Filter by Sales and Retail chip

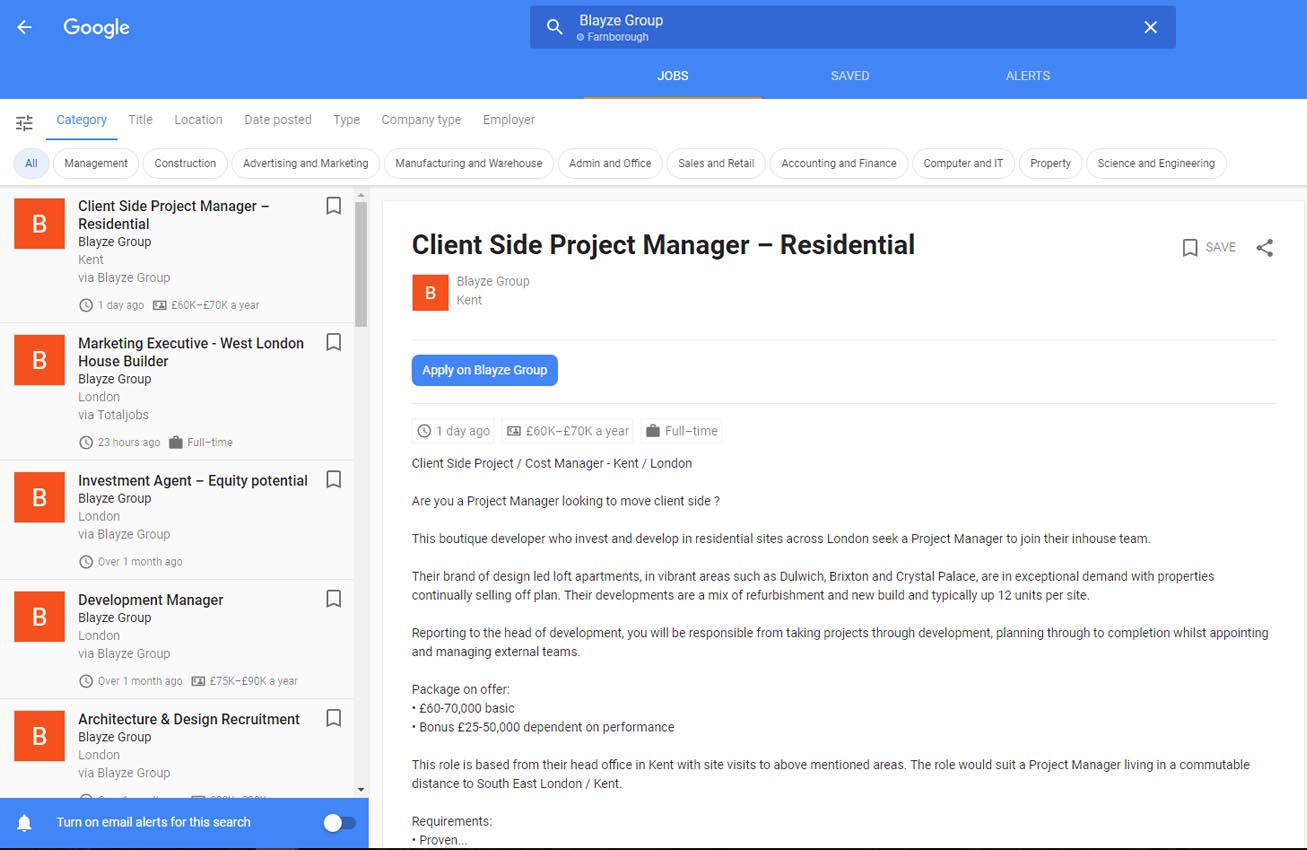(716, 164)
